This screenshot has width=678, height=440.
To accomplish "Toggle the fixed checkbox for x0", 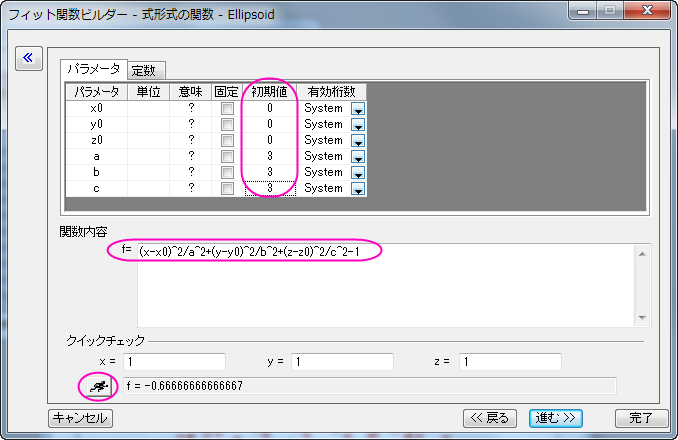I will coord(227,108).
